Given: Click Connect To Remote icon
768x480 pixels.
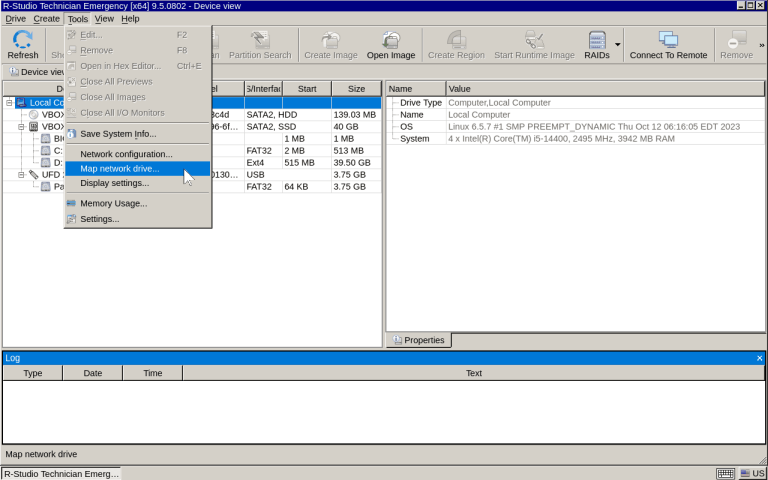Looking at the screenshot, I should click(x=667, y=44).
